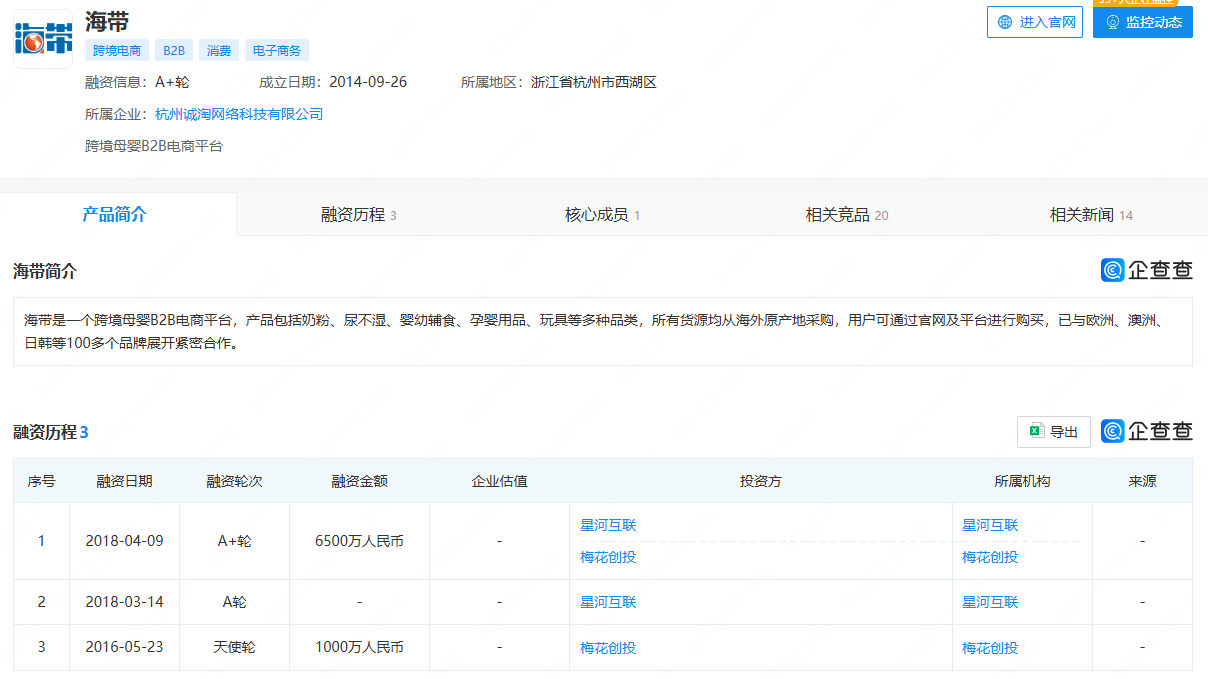Switch to the 核心成员 tab
This screenshot has height=679, width=1208.
(x=602, y=215)
